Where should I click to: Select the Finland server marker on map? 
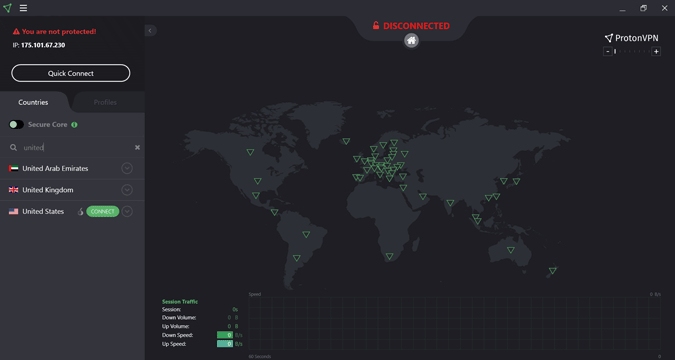tap(394, 143)
